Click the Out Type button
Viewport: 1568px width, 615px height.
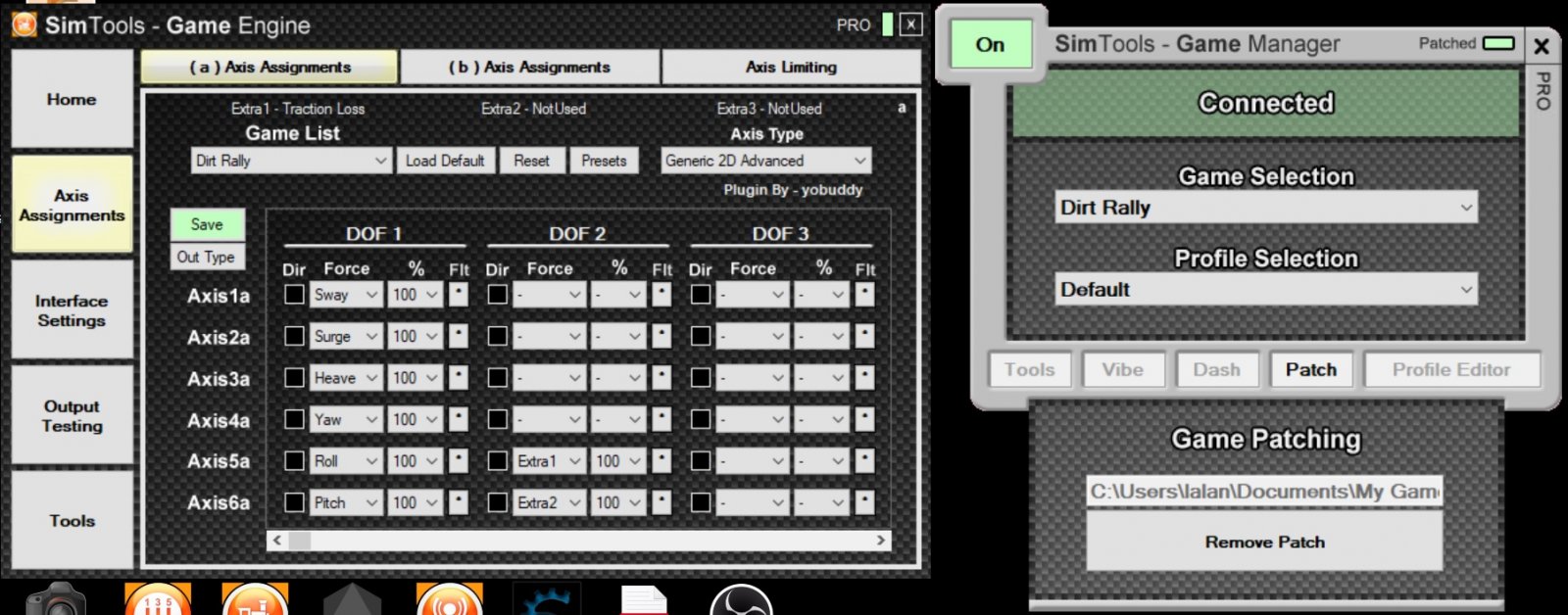(206, 257)
